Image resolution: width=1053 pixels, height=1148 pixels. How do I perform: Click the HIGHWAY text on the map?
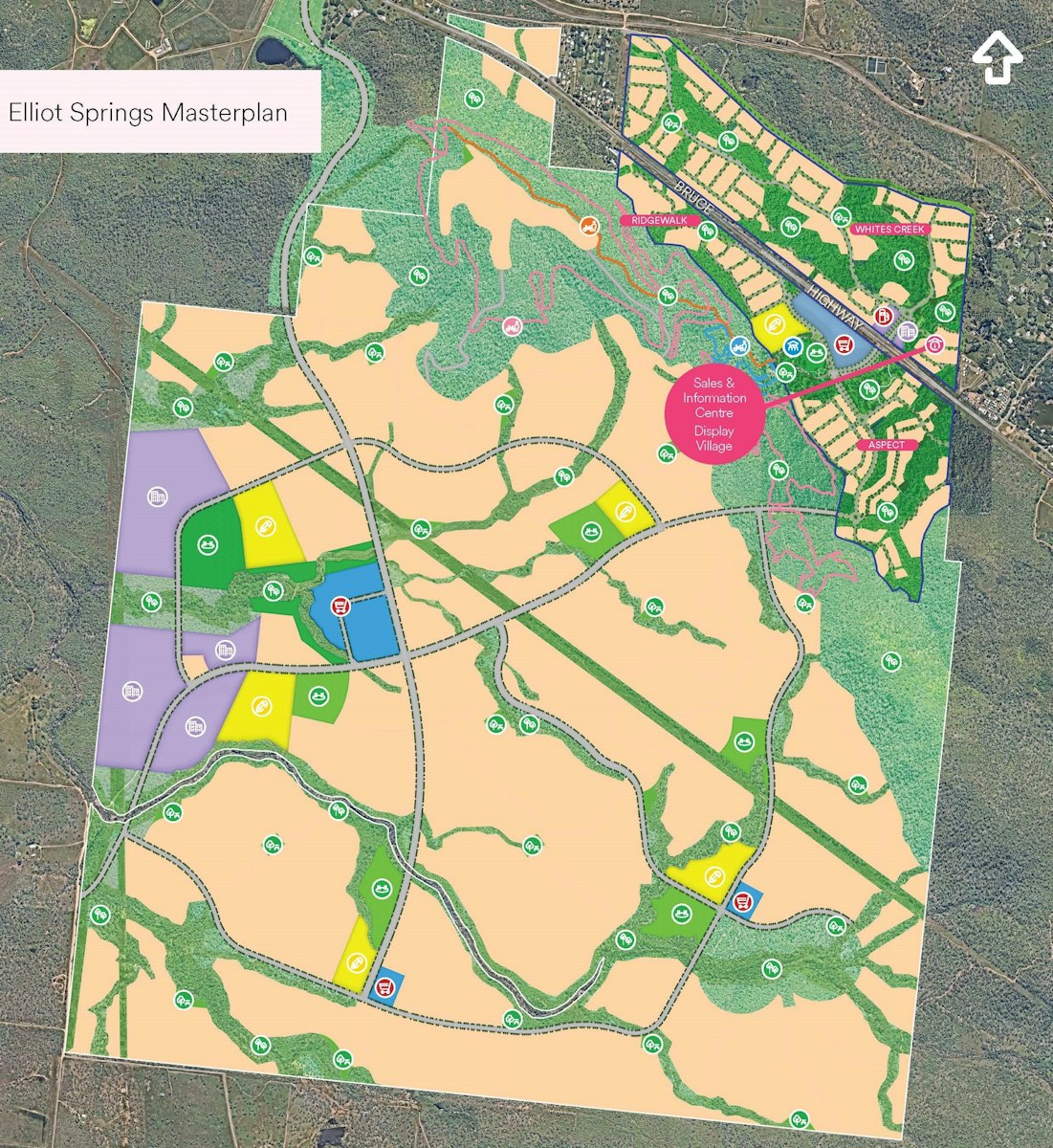(x=836, y=307)
